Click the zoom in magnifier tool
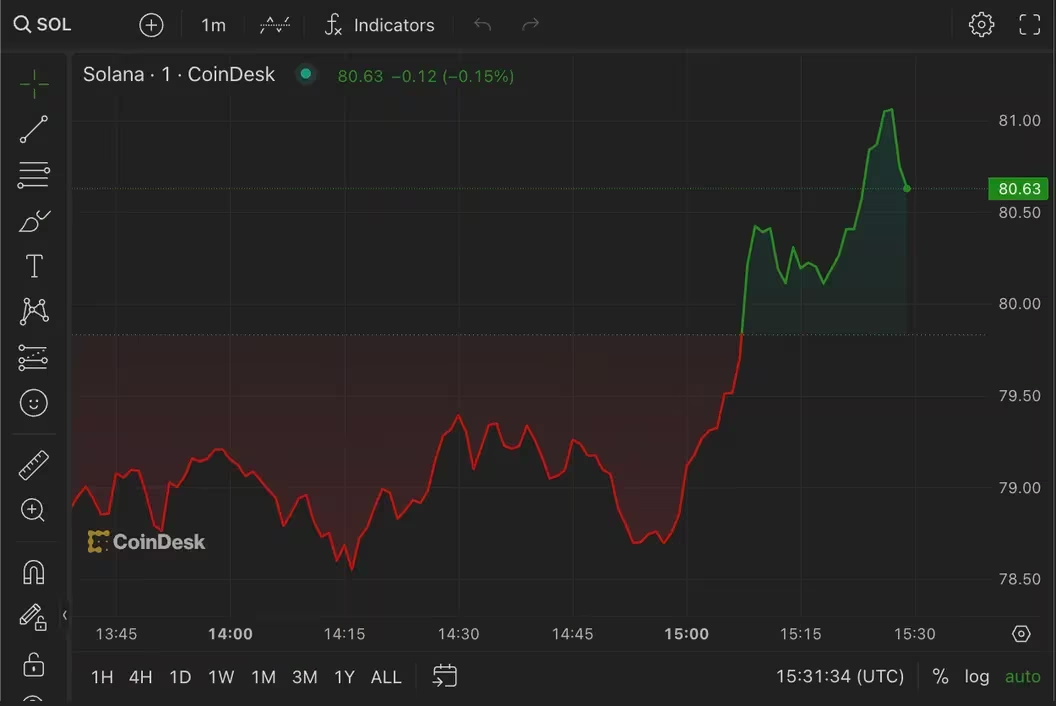Image resolution: width=1056 pixels, height=706 pixels. 34,511
